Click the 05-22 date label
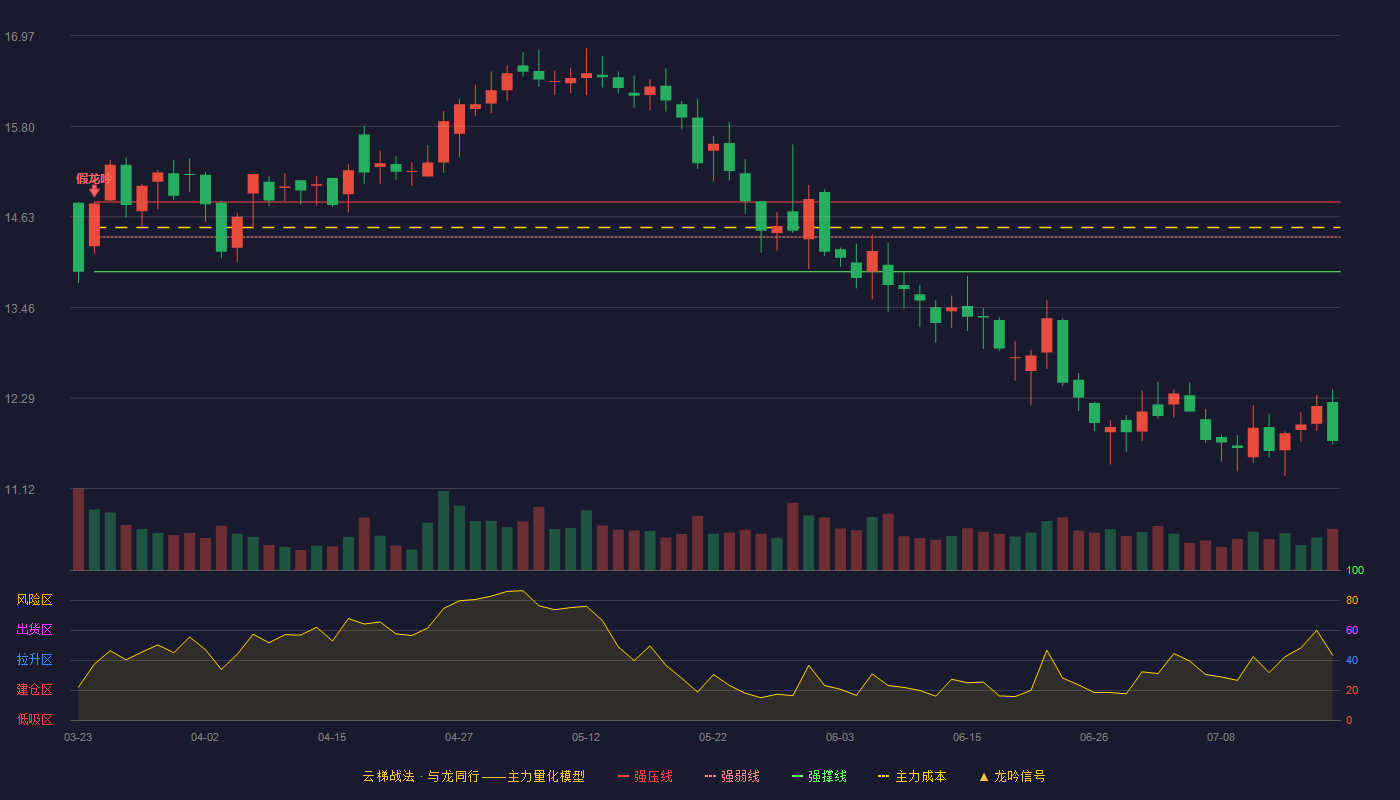 click(x=713, y=737)
